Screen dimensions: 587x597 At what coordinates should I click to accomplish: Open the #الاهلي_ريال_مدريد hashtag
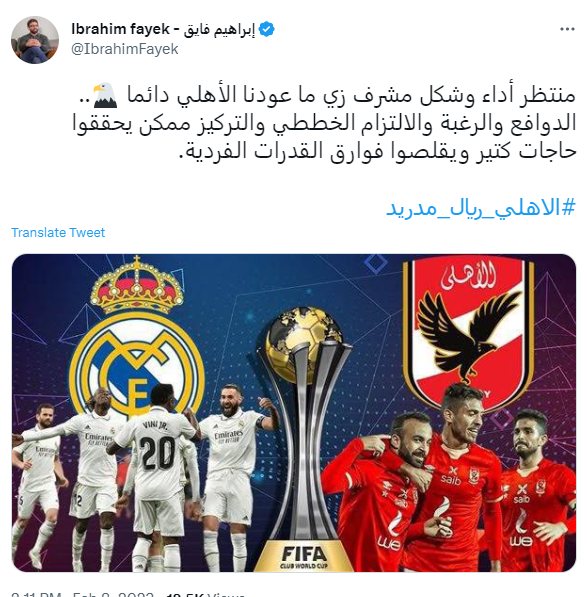[x=481, y=208]
